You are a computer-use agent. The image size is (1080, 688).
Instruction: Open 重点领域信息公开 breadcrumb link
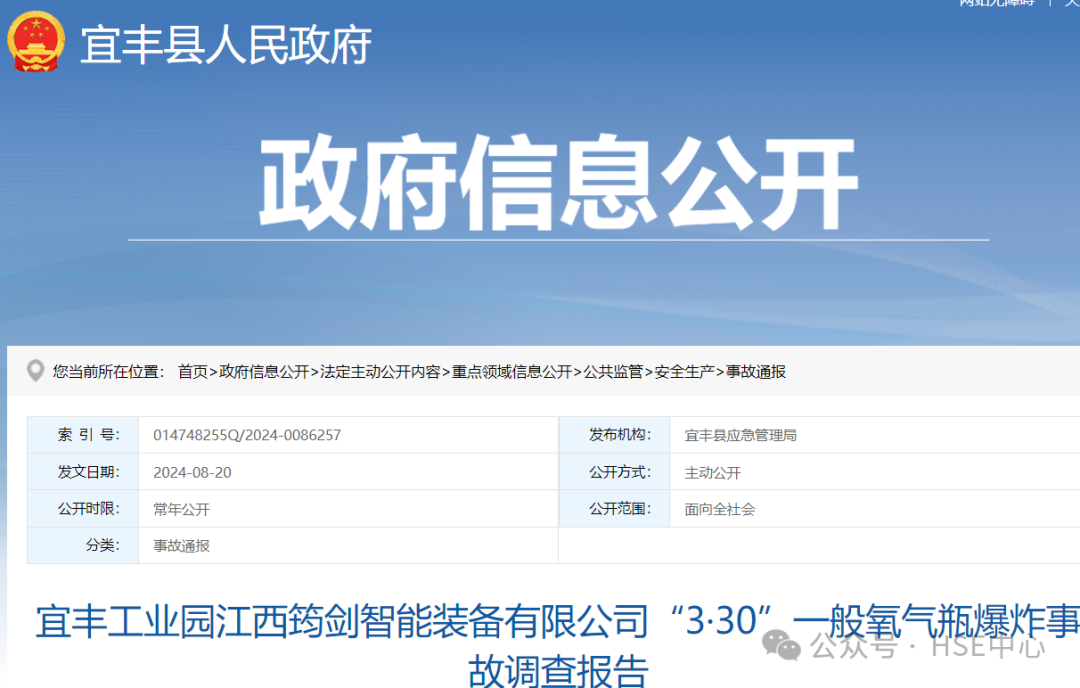512,372
